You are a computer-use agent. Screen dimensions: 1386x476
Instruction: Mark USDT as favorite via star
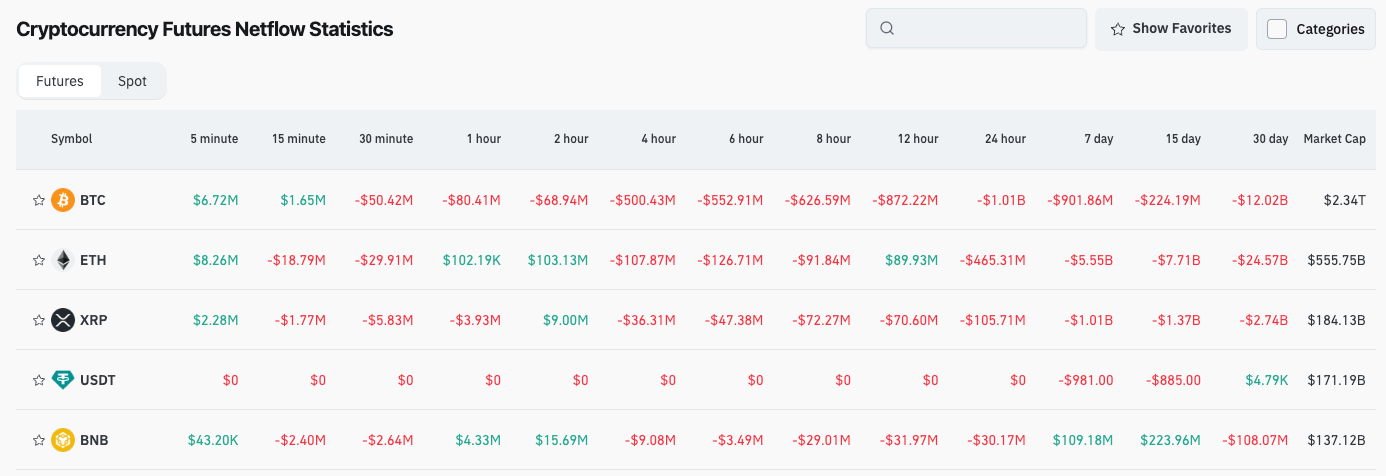(x=39, y=380)
